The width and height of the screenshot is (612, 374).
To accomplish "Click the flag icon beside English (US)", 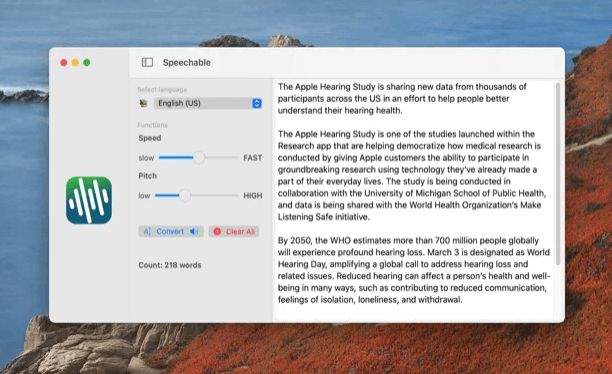I will coord(144,103).
